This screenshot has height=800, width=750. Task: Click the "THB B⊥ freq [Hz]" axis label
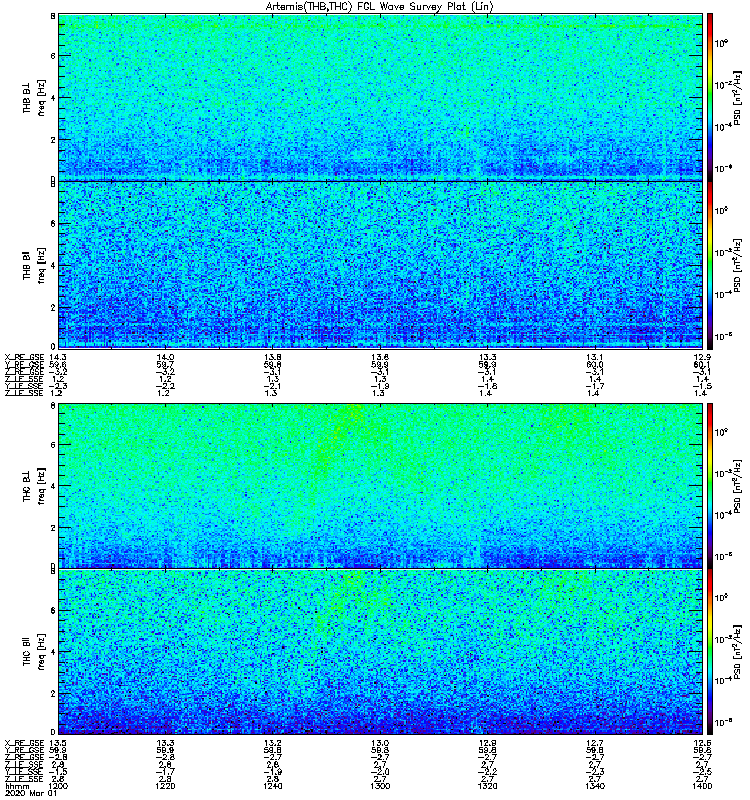coord(34,97)
